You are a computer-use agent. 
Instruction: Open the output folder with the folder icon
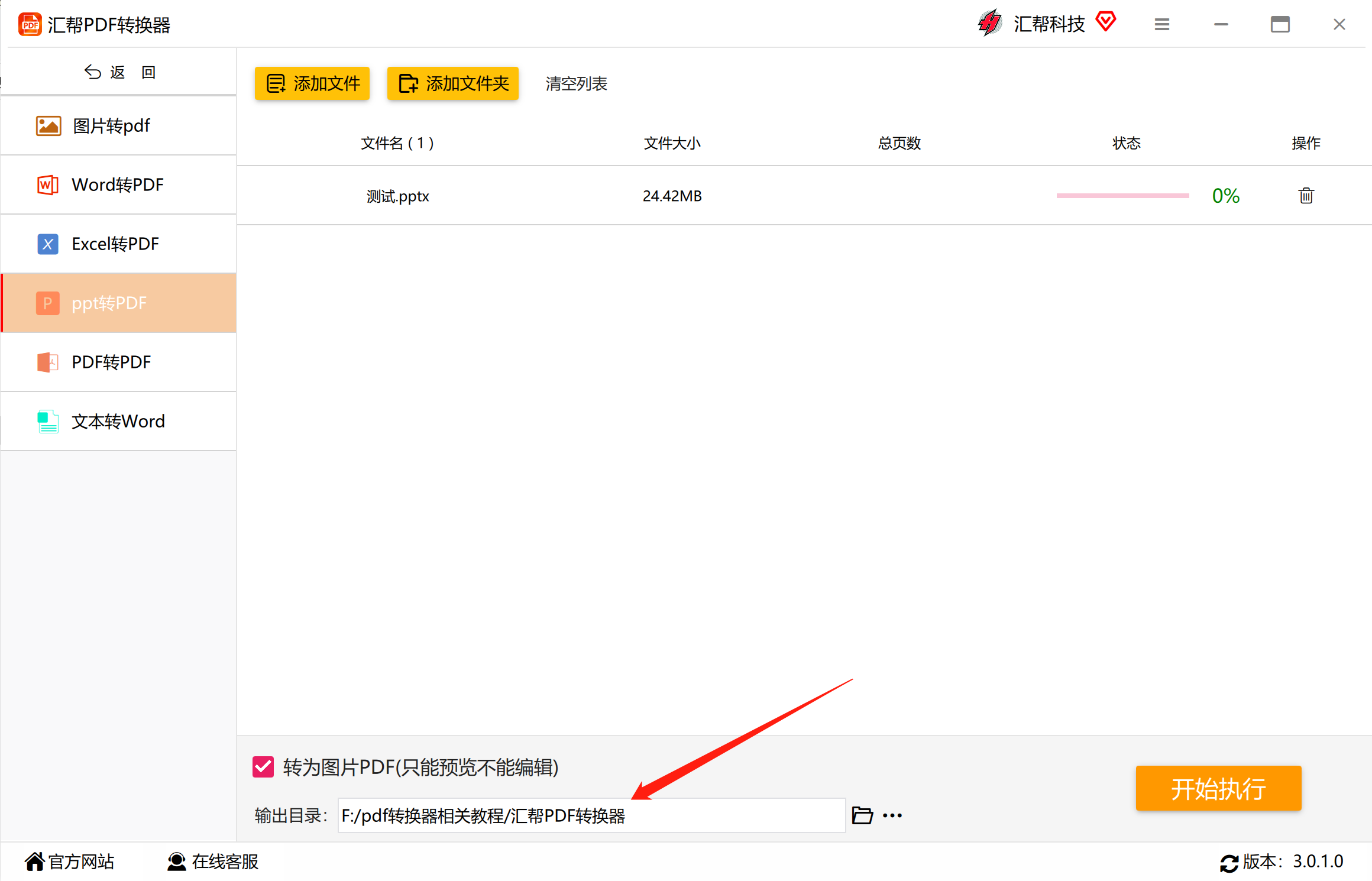pyautogui.click(x=862, y=815)
